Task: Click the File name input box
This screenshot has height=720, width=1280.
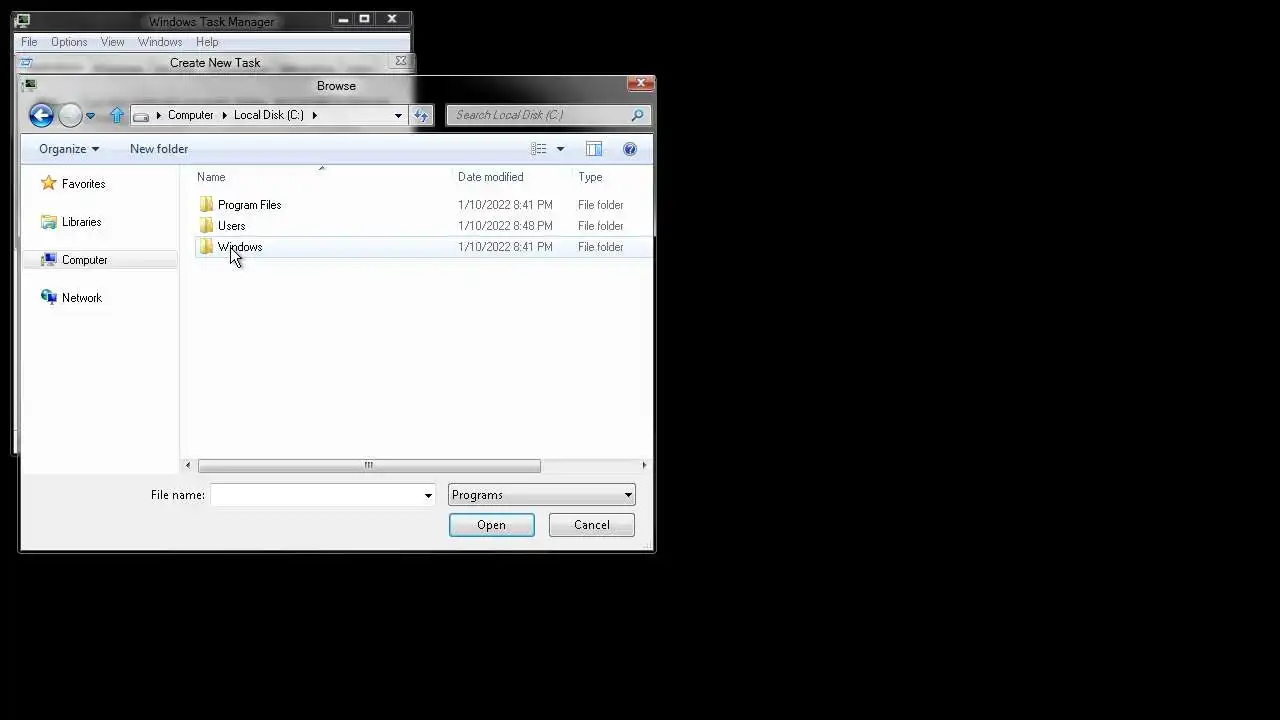Action: 316,495
